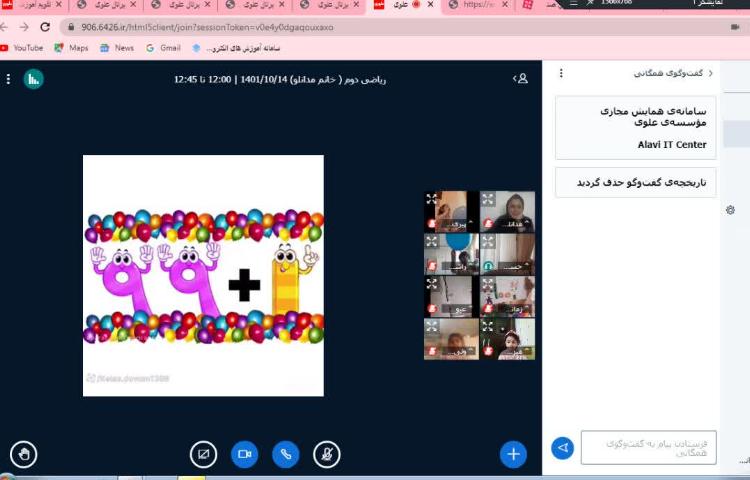Reload the page with browser refresh button

(x=45, y=27)
